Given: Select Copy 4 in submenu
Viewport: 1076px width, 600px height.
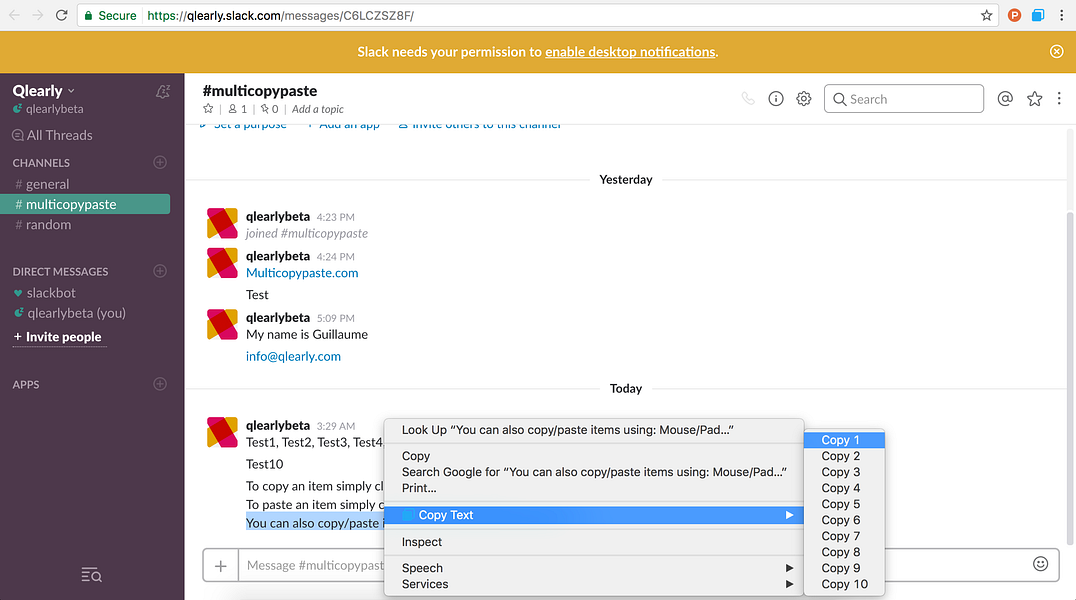Looking at the screenshot, I should click(844, 488).
